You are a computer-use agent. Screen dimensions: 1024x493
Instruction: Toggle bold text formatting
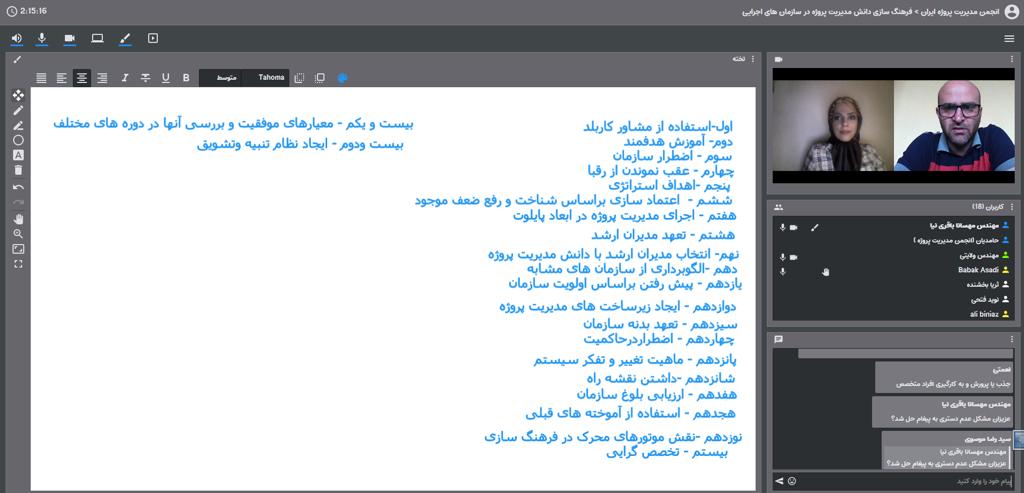tap(186, 78)
